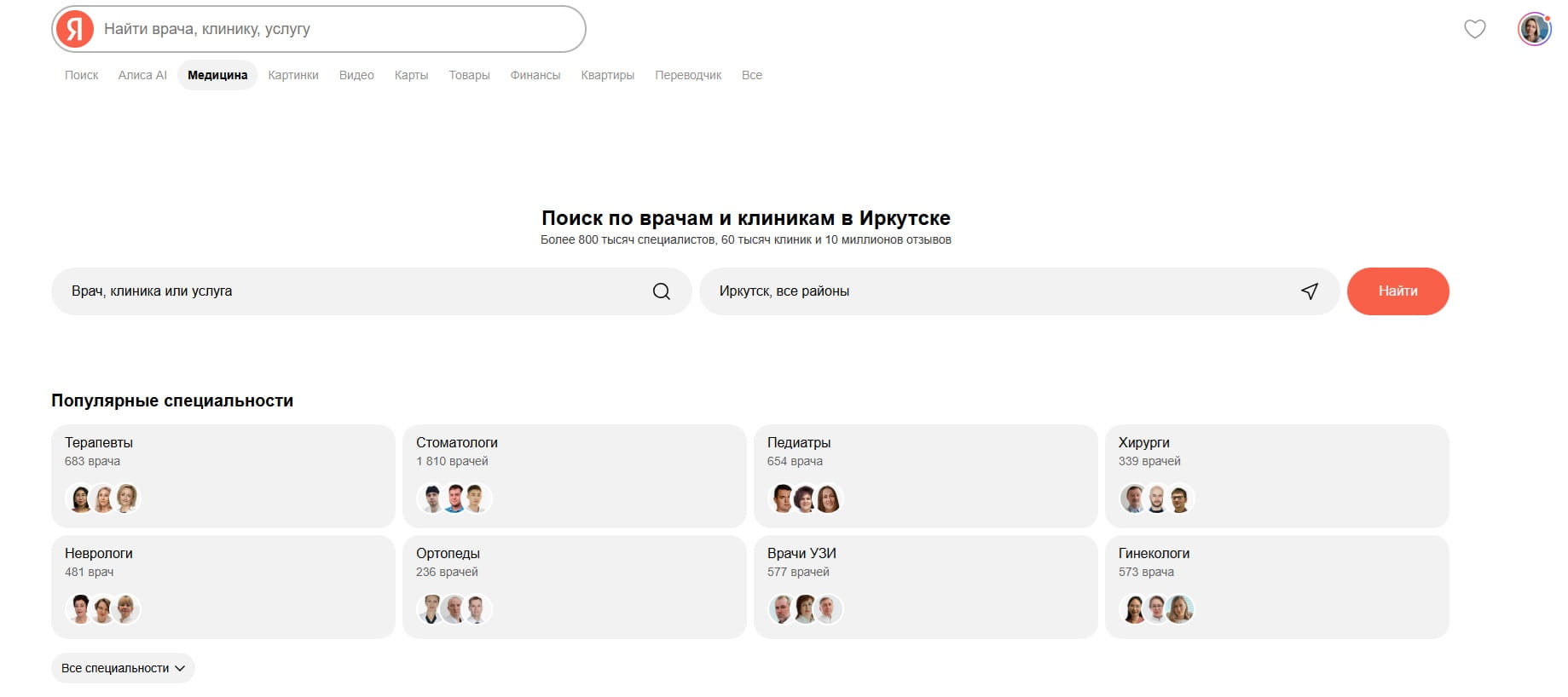This screenshot has height=697, width=1568.
Task: Click the 1 810 врачей count text
Action: tap(452, 461)
